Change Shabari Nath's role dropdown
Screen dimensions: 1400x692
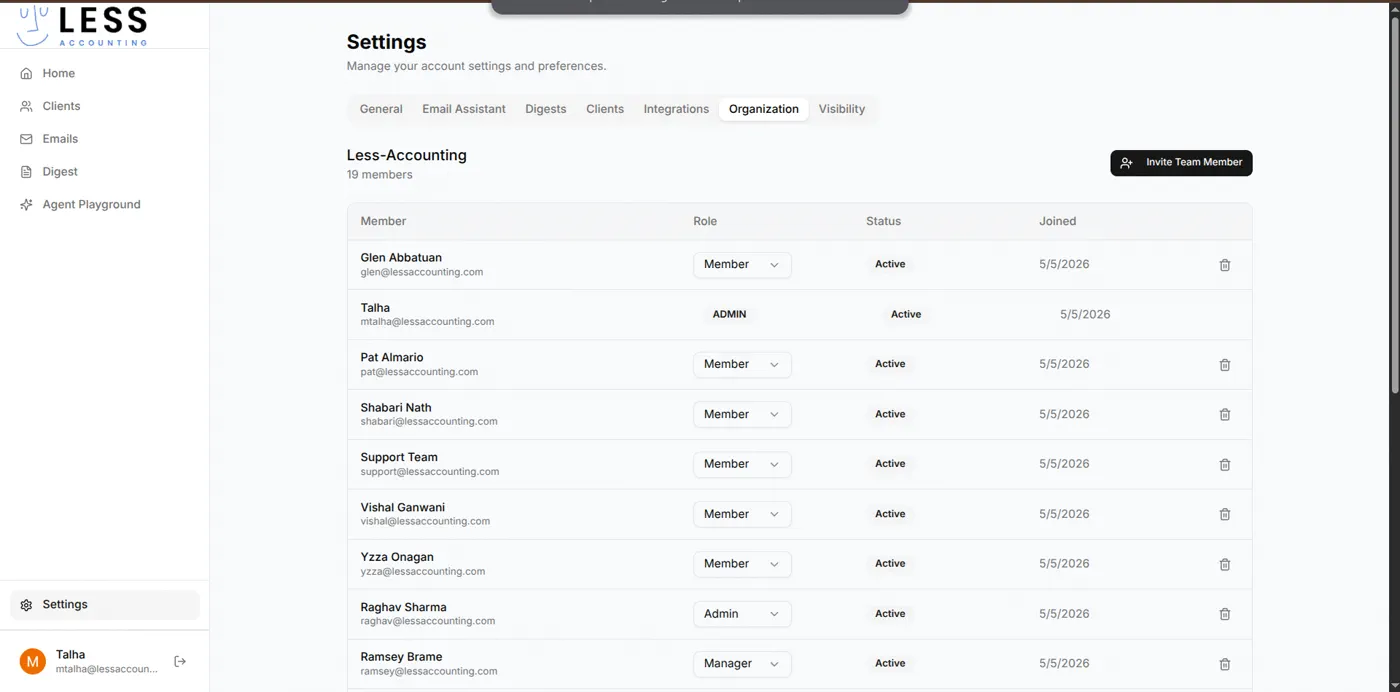[x=742, y=414]
